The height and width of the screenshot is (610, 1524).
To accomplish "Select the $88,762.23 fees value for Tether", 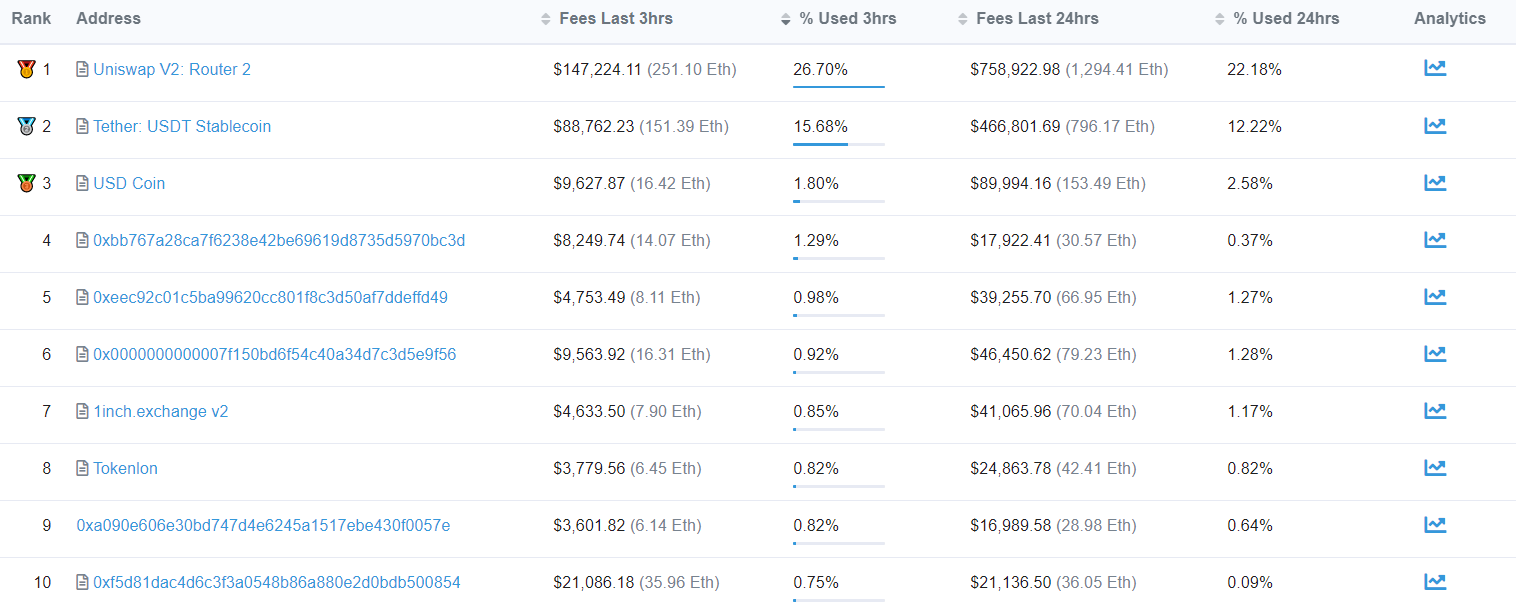I will pos(594,126).
